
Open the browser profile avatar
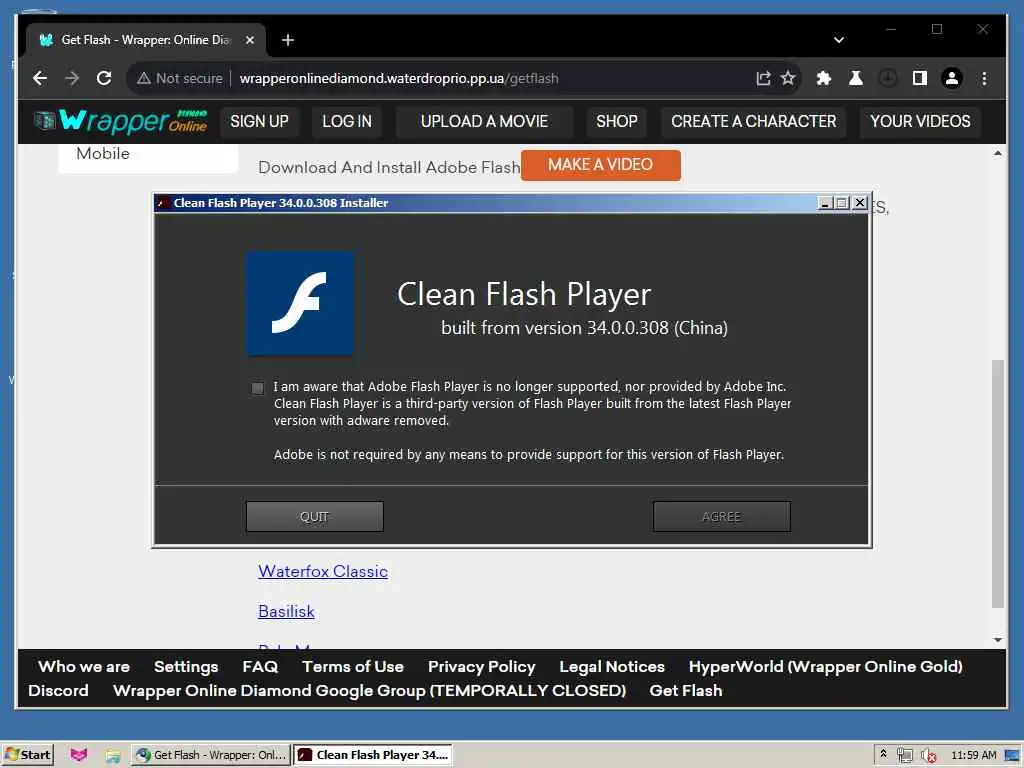(x=952, y=78)
